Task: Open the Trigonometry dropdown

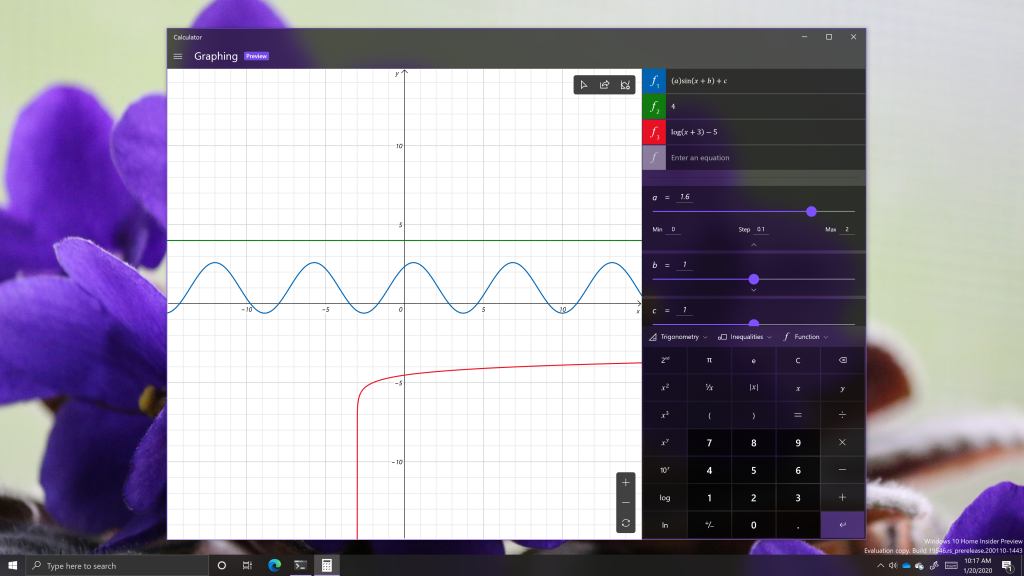Action: click(x=679, y=337)
